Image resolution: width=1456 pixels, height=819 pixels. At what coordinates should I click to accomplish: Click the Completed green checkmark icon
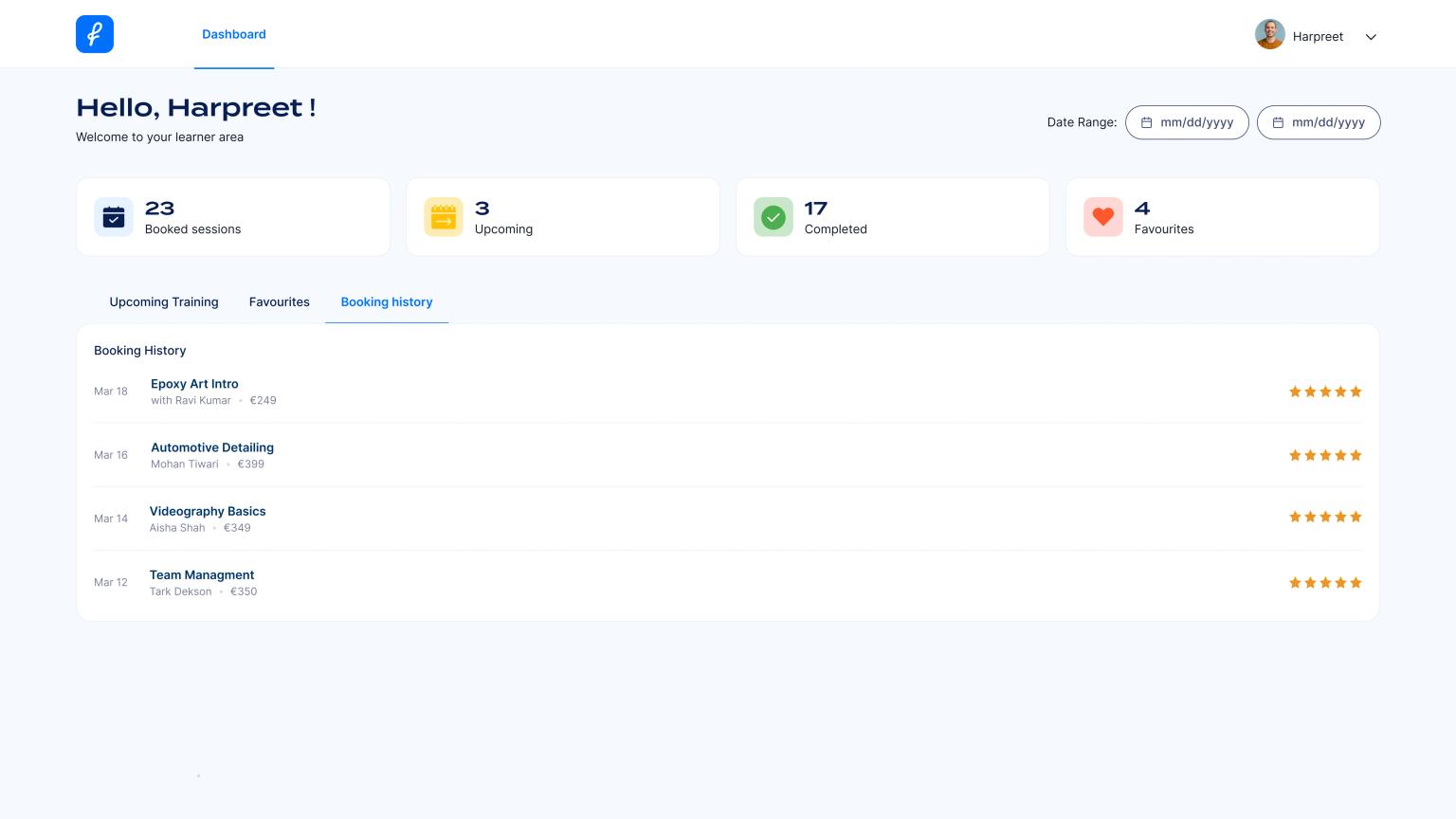[x=773, y=217]
